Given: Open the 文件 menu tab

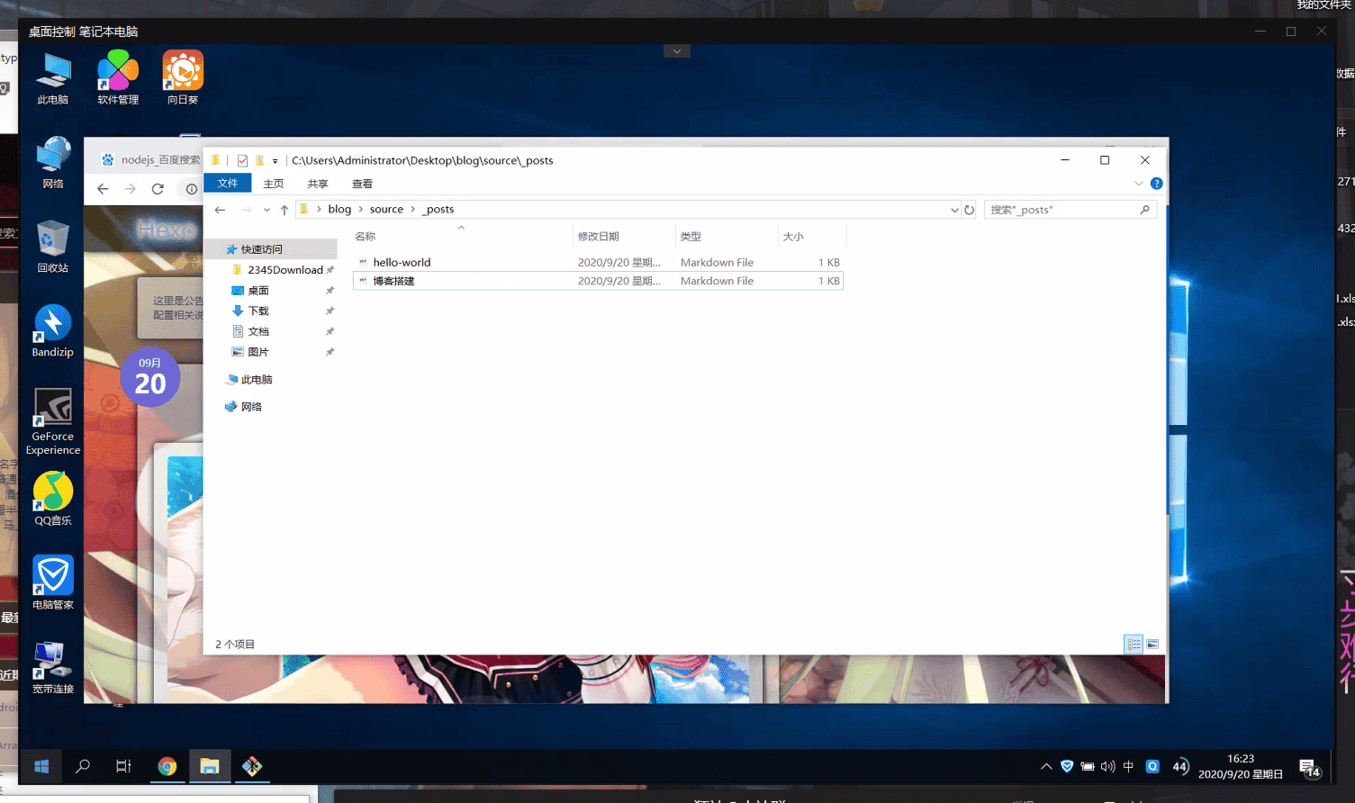Looking at the screenshot, I should 227,184.
